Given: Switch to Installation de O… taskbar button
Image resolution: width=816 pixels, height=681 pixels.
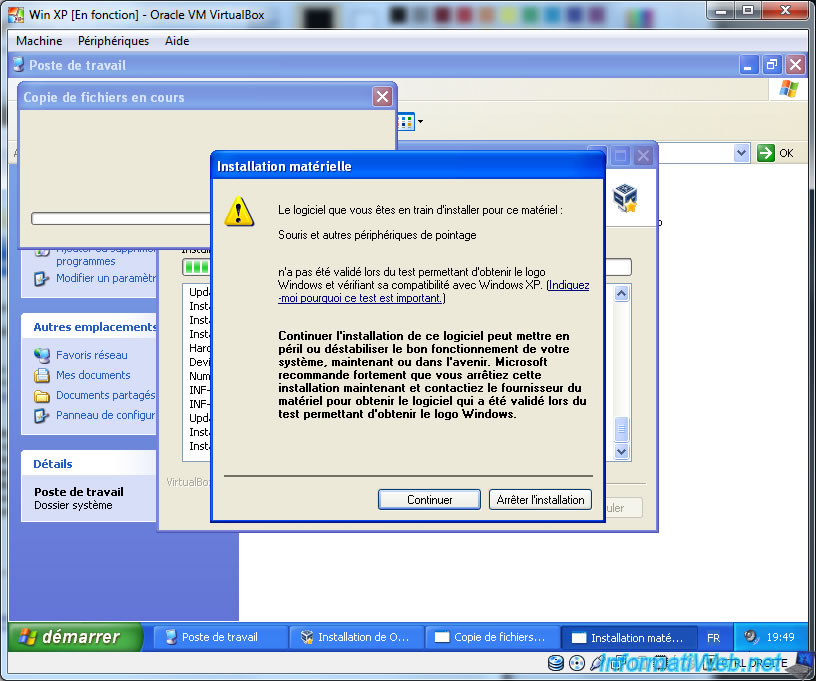Looking at the screenshot, I should tap(356, 637).
